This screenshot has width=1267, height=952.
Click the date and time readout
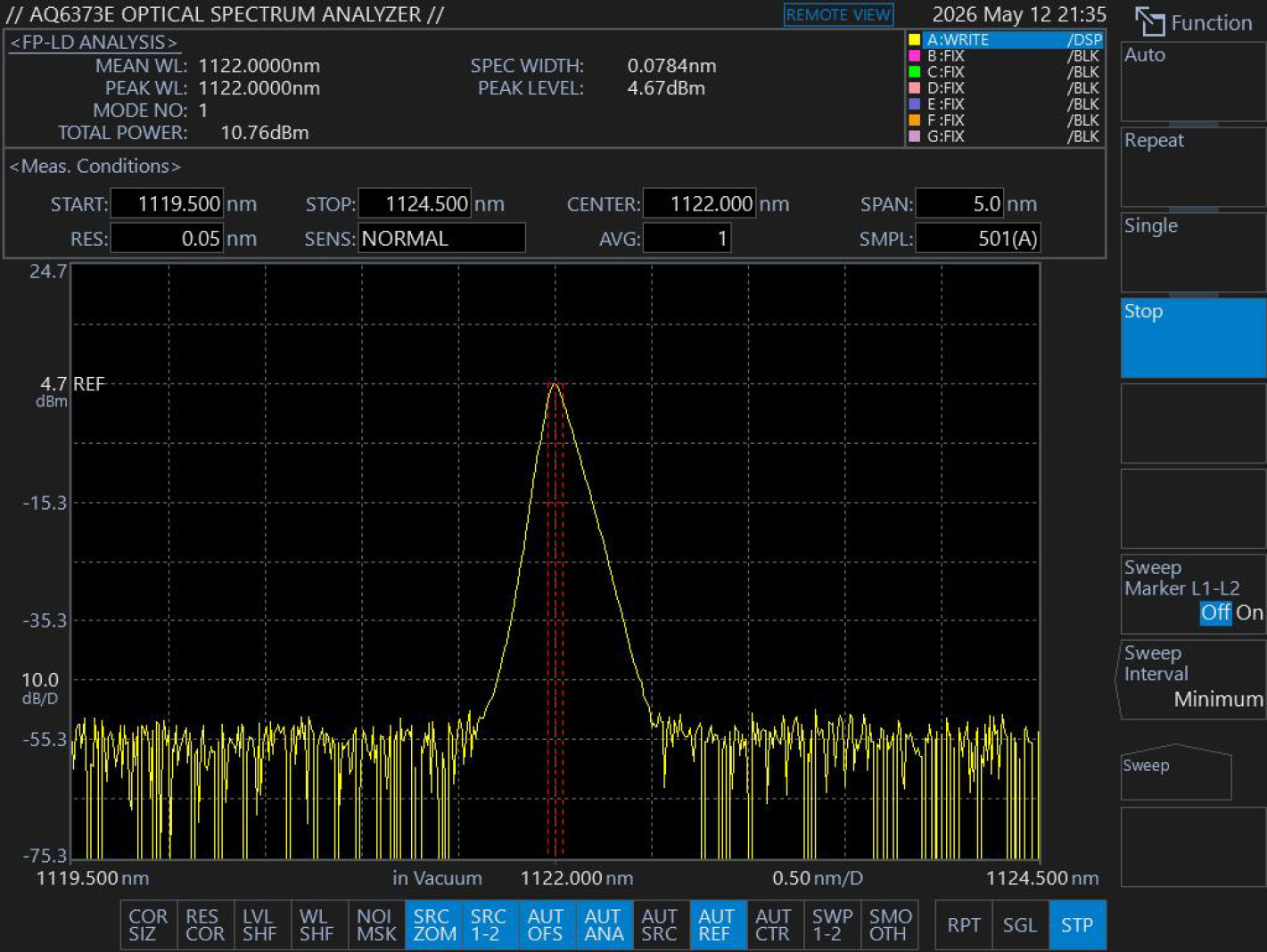[1019, 15]
